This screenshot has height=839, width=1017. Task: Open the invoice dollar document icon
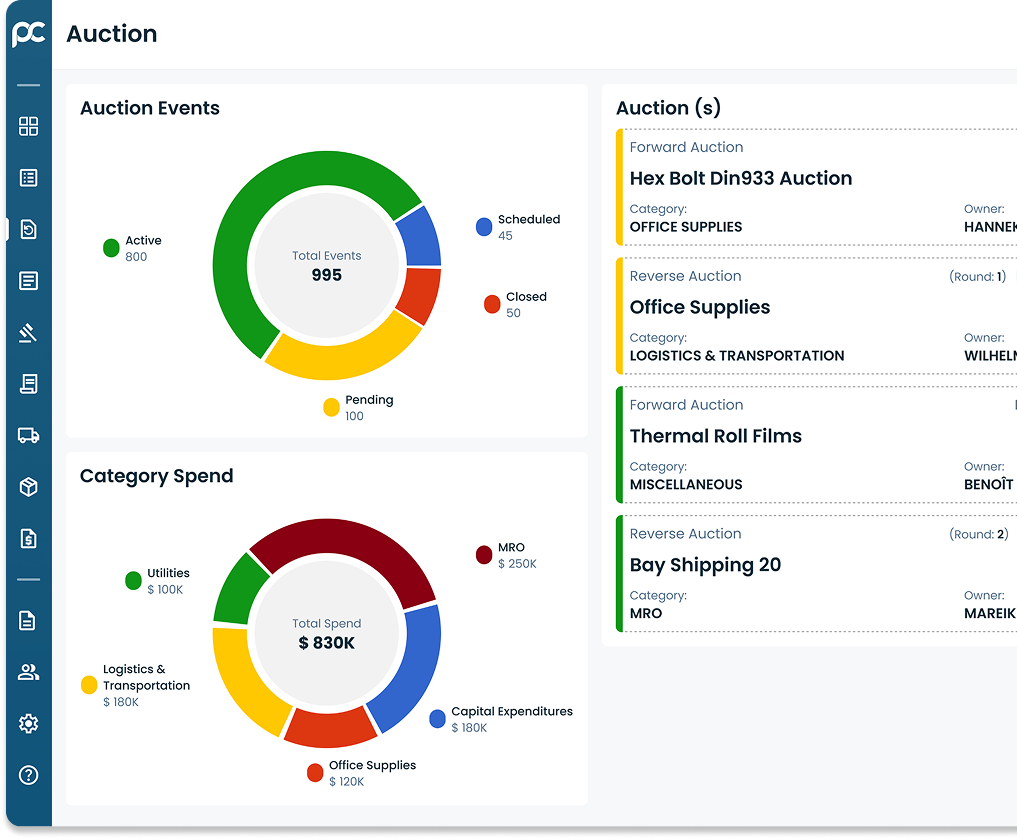pyautogui.click(x=29, y=539)
